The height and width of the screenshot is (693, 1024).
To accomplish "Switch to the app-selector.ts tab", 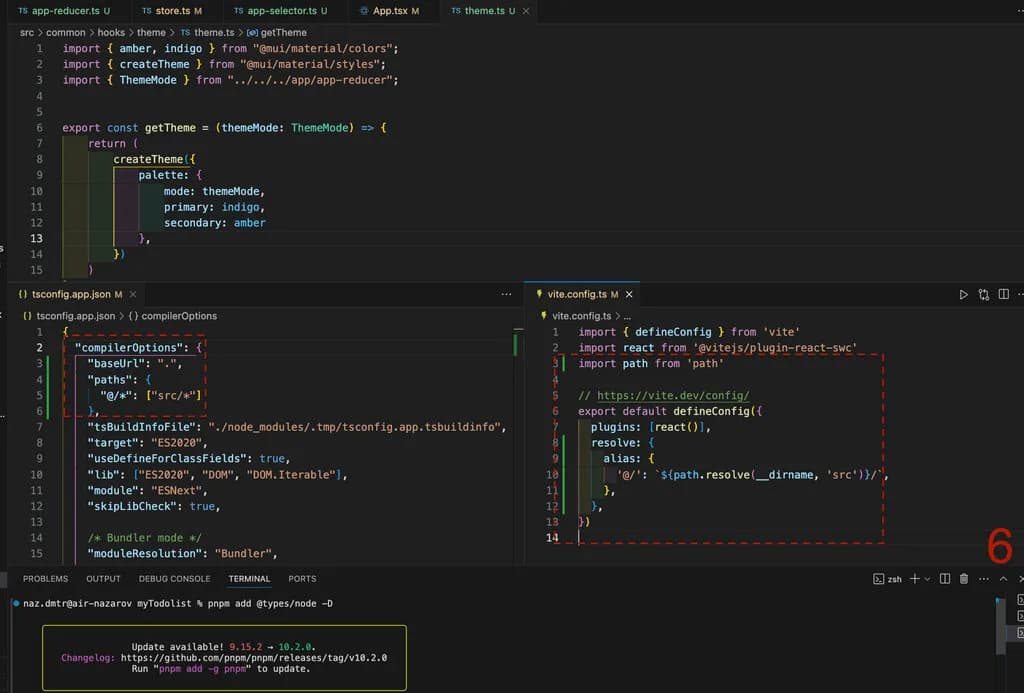I will tap(280, 11).
